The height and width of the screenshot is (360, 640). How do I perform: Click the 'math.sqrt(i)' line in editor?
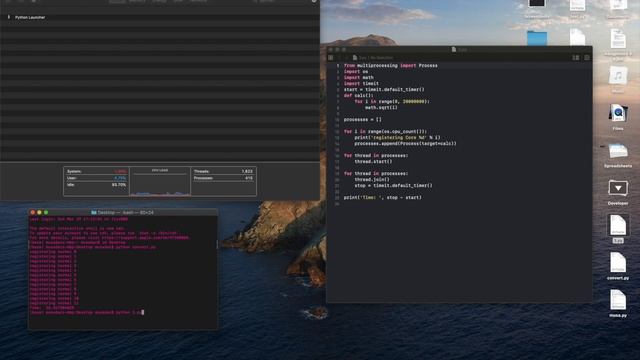(x=381, y=107)
